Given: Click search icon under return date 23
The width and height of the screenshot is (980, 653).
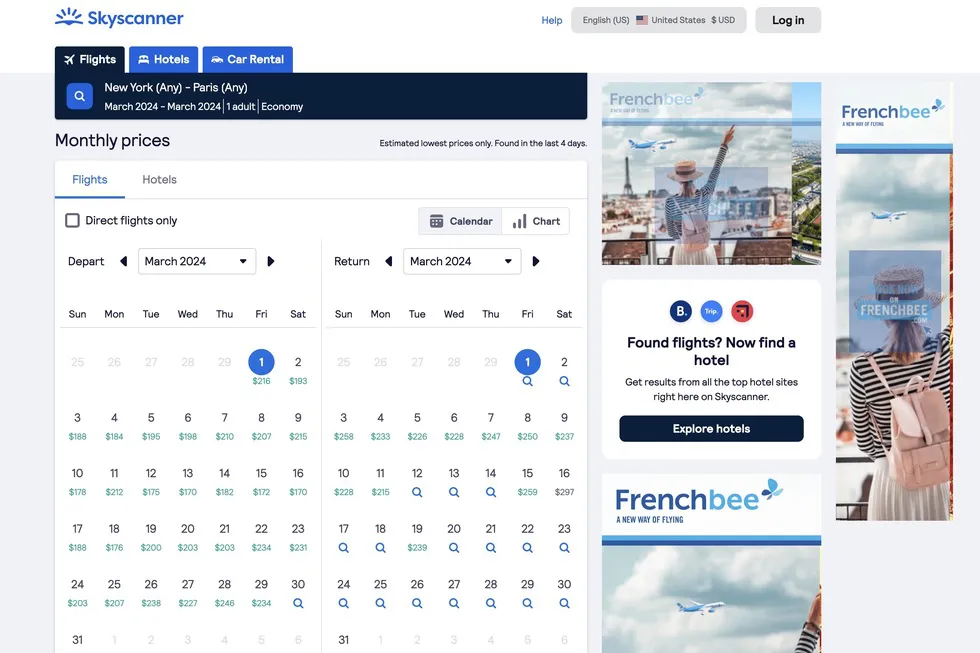Looking at the screenshot, I should point(564,548).
